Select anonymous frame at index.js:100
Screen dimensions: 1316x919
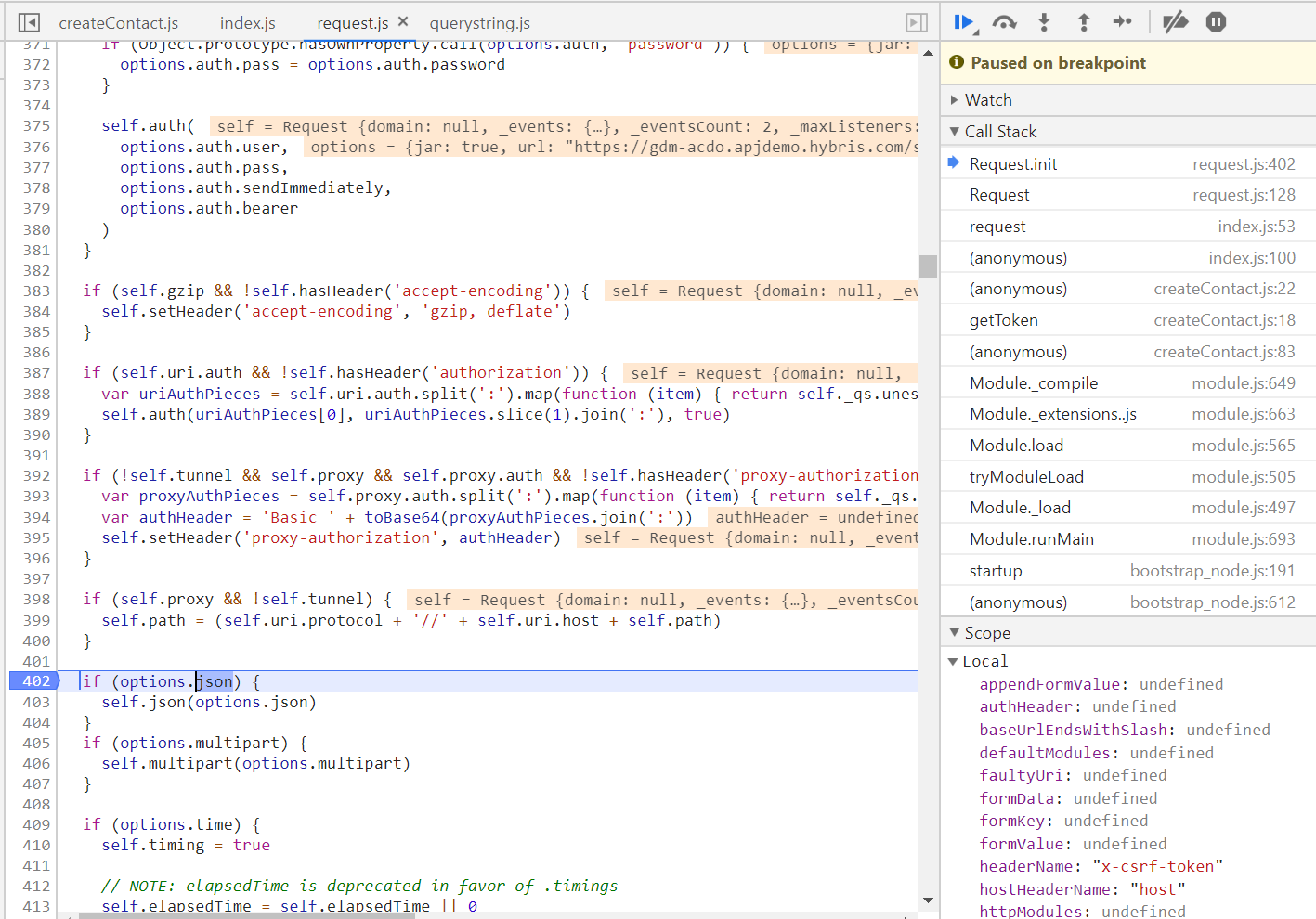pos(1127,258)
